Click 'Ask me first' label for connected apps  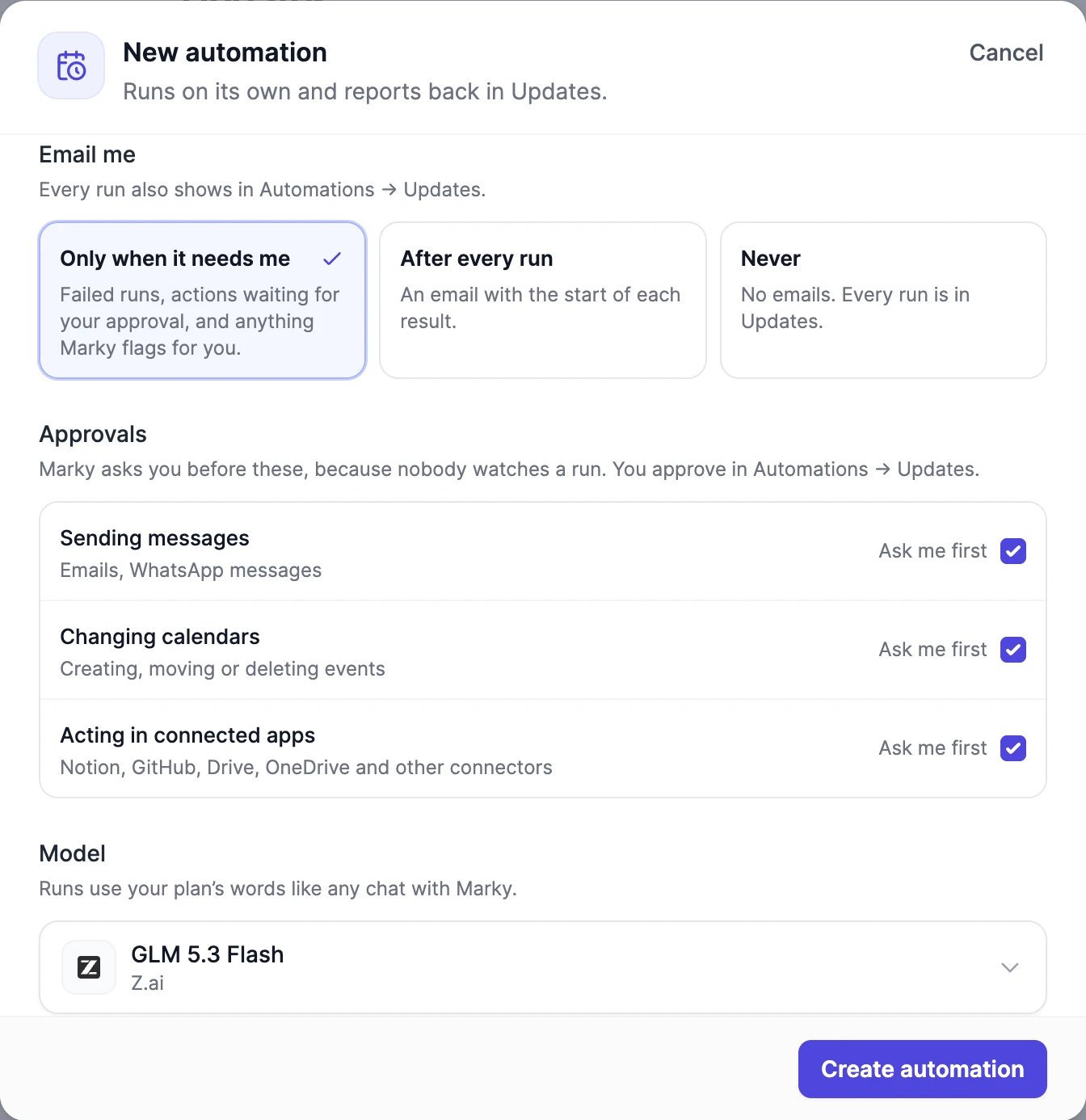[932, 748]
